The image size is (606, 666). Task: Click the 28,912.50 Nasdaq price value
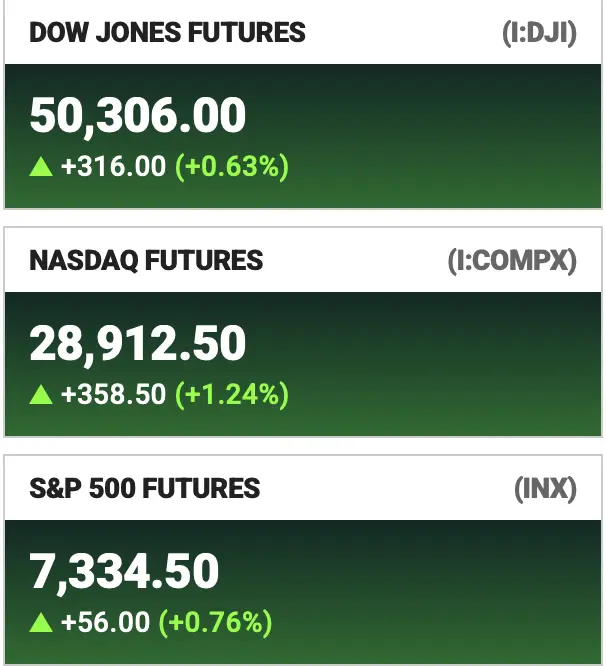click(138, 344)
